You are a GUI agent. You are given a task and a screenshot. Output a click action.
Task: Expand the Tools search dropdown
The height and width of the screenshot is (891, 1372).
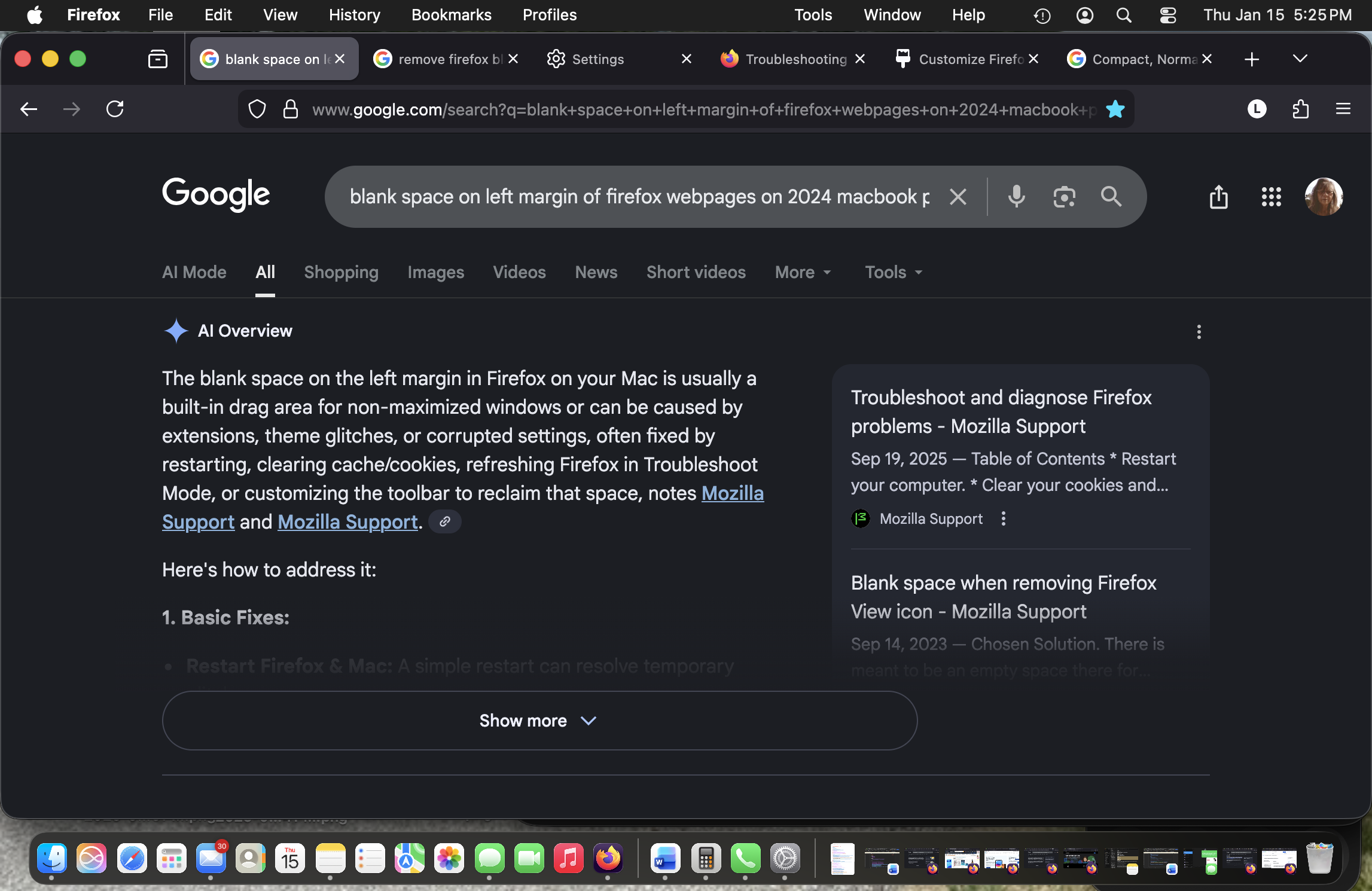click(894, 272)
